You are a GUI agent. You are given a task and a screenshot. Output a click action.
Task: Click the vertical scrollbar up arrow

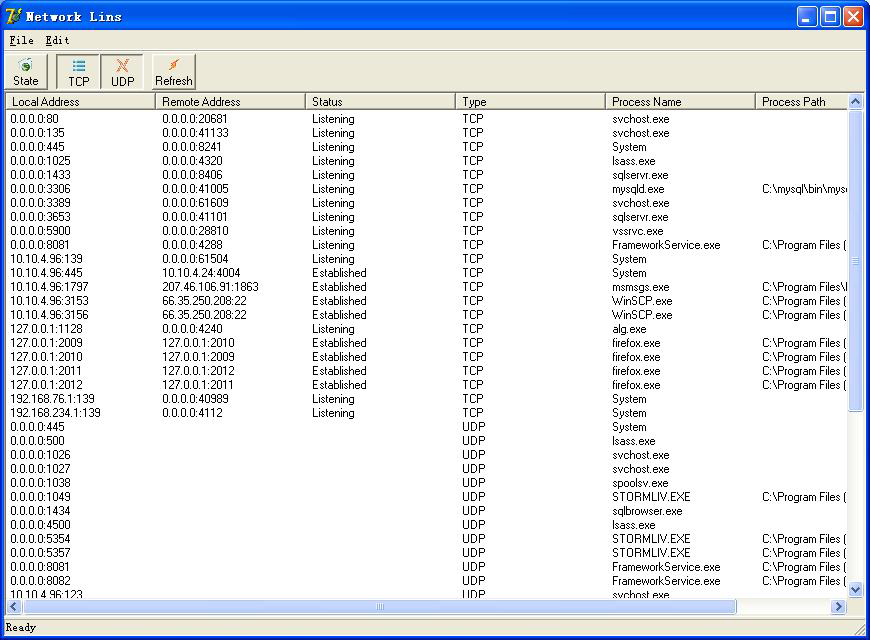point(855,102)
